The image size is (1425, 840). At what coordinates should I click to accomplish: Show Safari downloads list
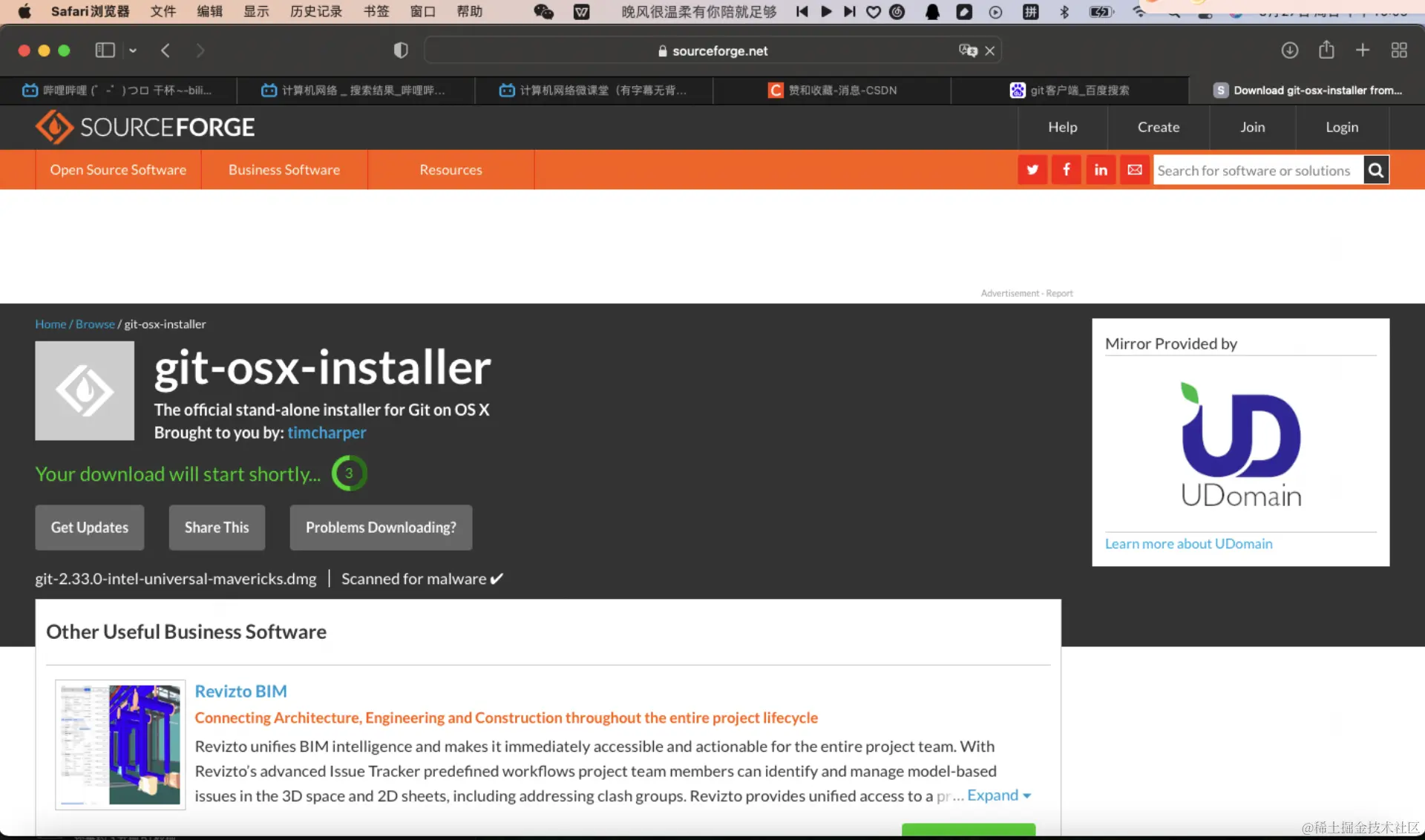1290,50
